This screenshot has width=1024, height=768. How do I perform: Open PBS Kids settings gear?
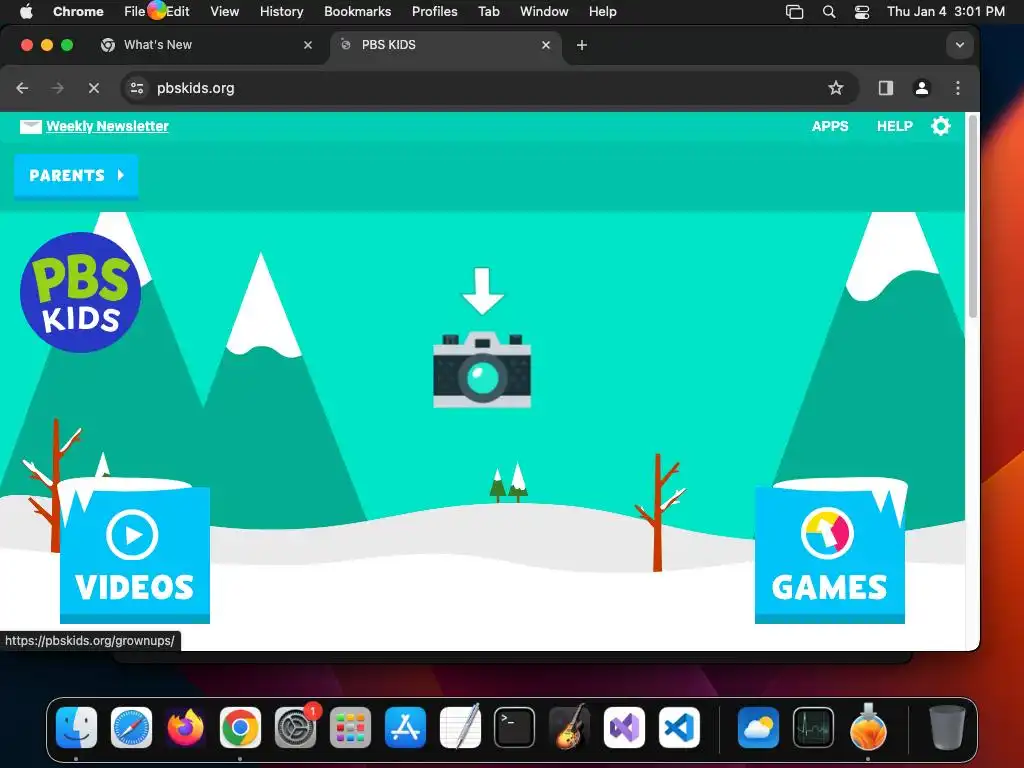click(x=940, y=126)
